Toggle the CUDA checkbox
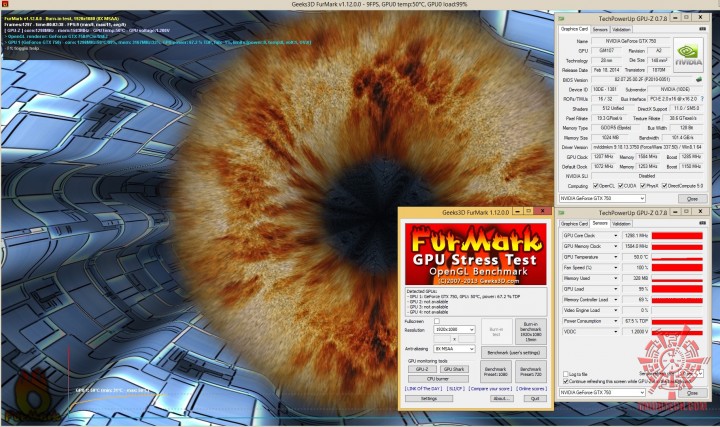Screen dimensions: 720x427 point(621,186)
